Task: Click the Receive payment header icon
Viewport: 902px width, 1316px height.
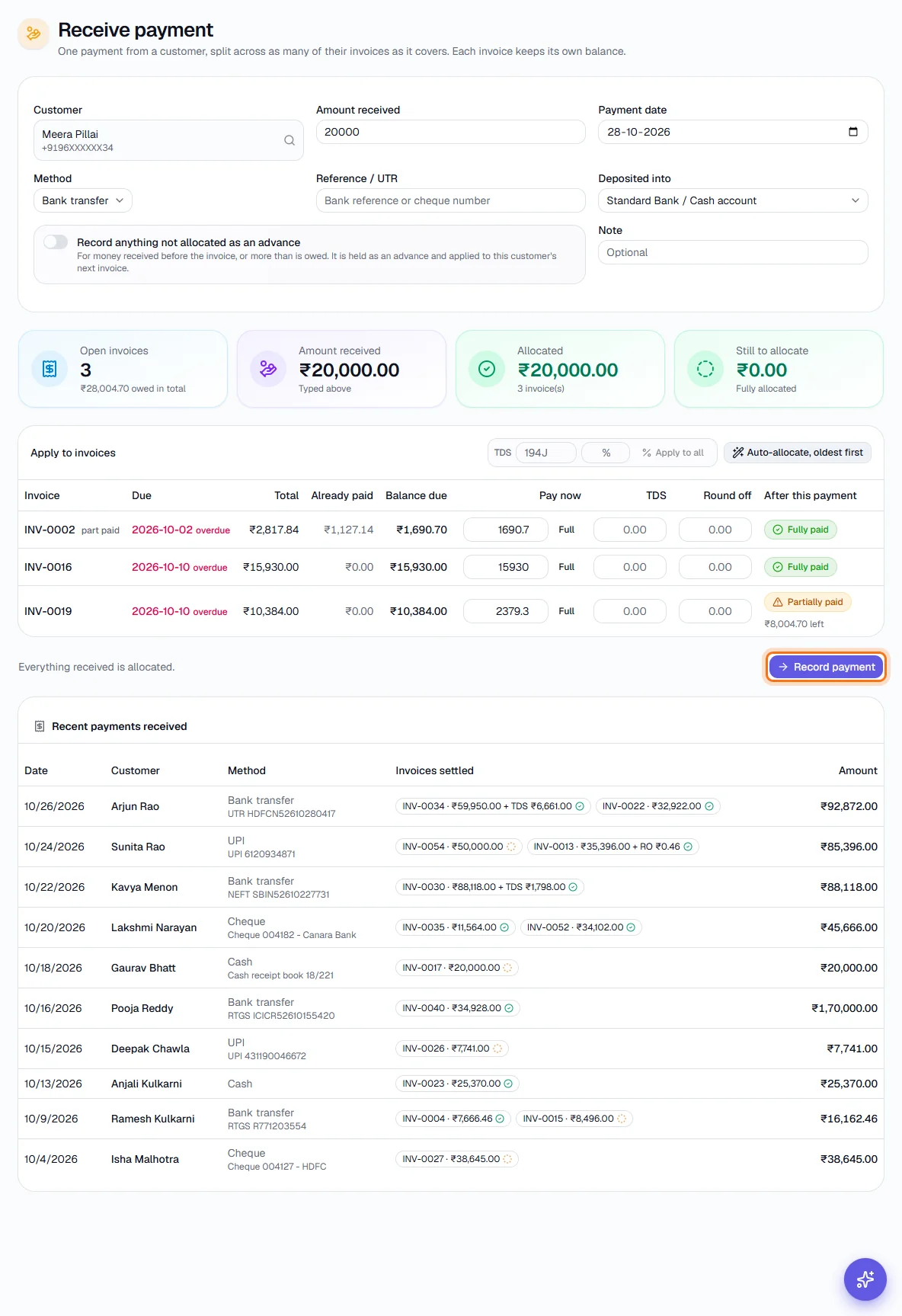Action: 34,34
